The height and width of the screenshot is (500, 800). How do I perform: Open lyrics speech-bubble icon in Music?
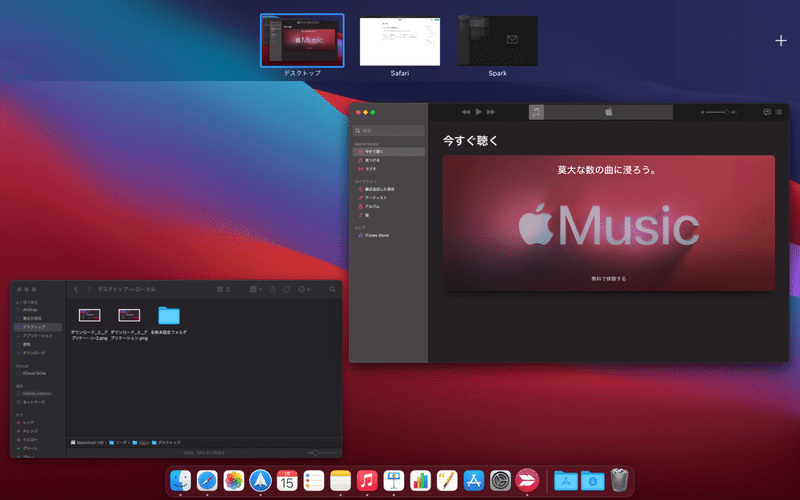[x=767, y=112]
